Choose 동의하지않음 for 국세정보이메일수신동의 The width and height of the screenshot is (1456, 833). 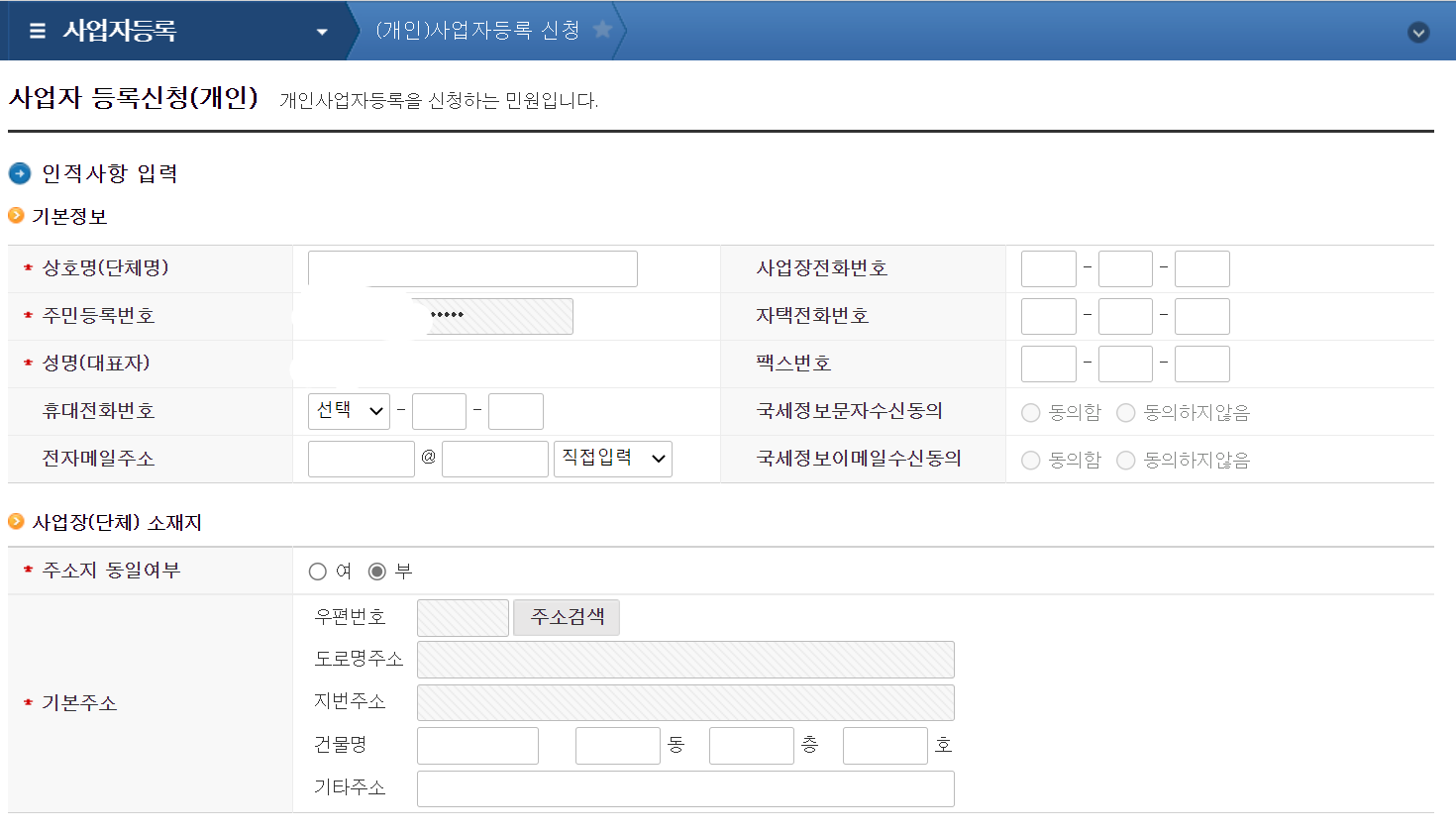(x=1125, y=460)
